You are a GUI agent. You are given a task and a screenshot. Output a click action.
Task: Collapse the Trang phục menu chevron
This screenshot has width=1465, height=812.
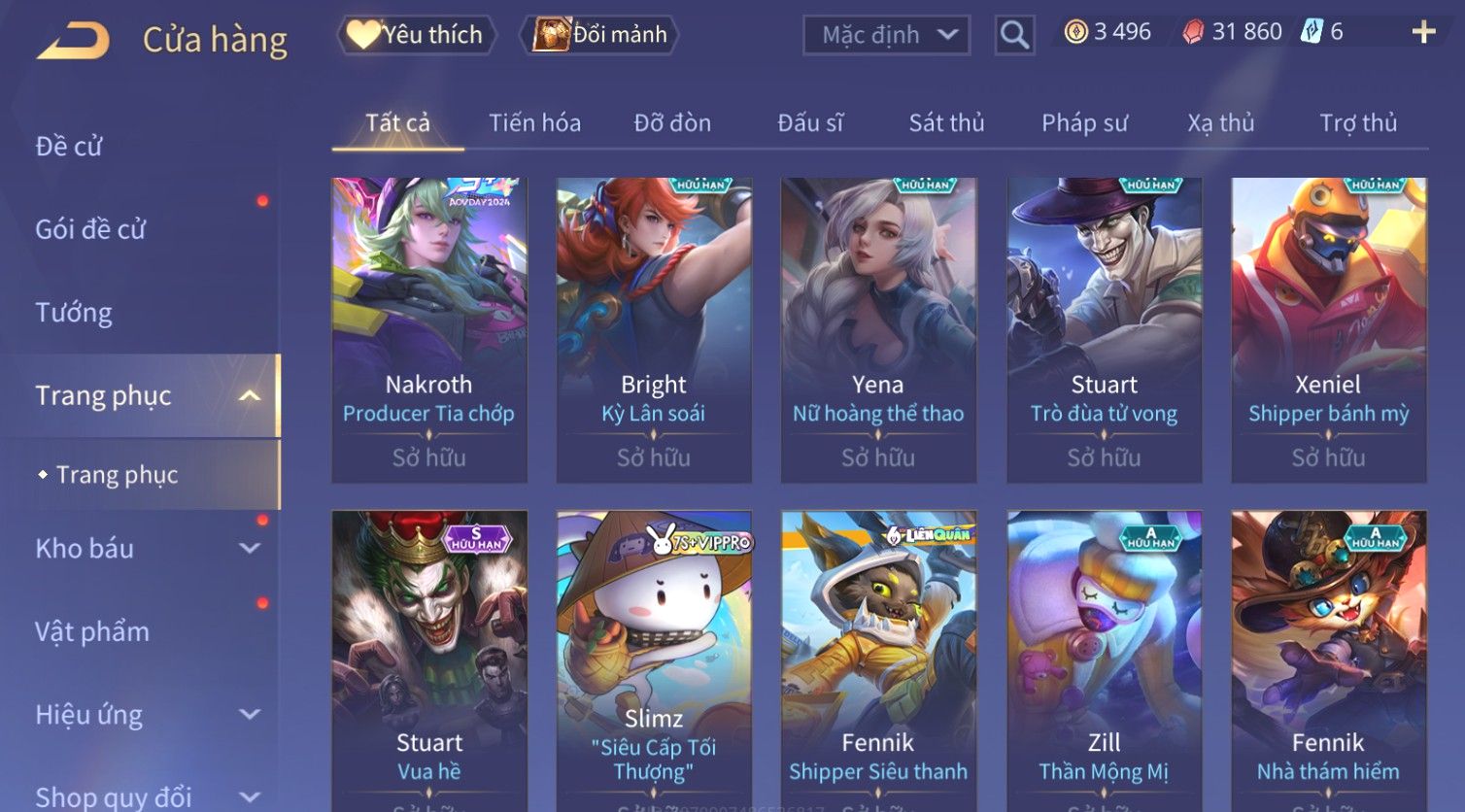click(250, 395)
